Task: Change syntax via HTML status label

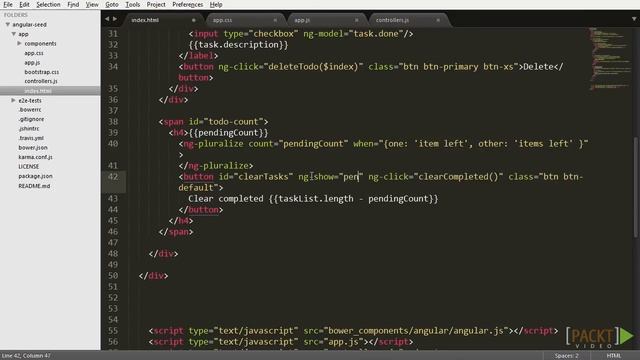Action: 613,356
